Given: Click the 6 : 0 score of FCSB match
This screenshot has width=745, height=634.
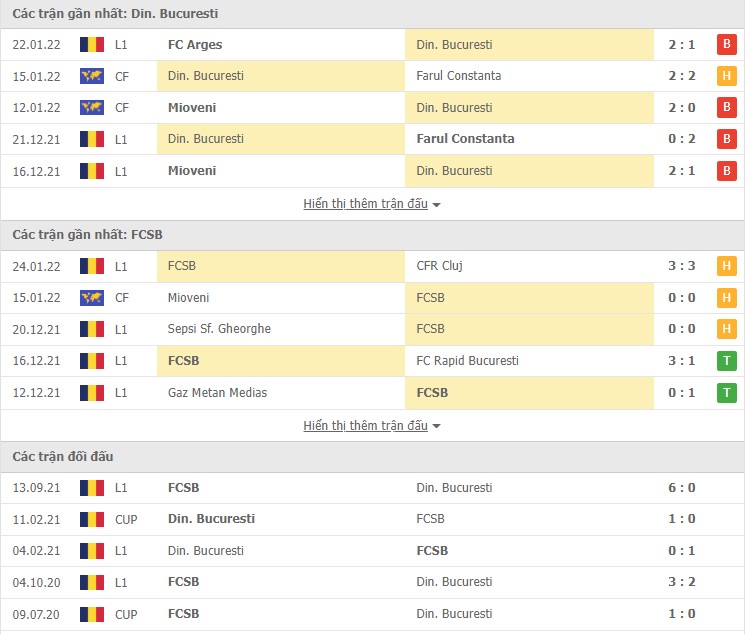Looking at the screenshot, I should [680, 488].
